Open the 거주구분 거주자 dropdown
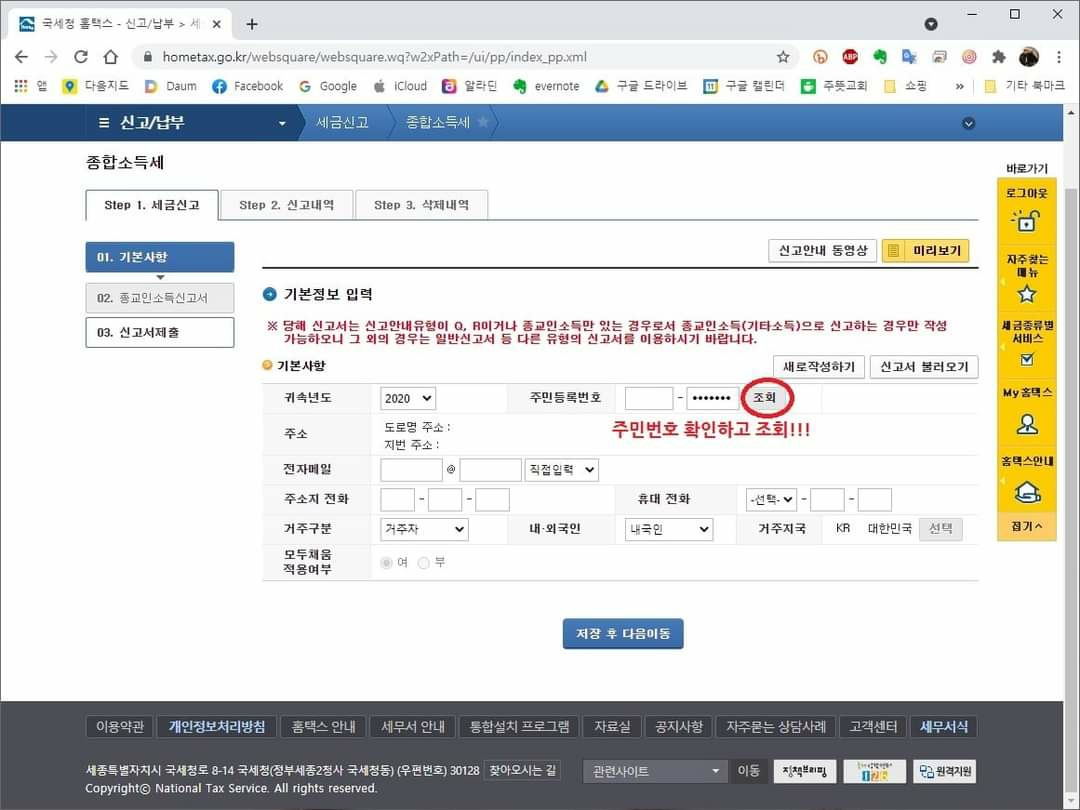The height and width of the screenshot is (810, 1080). click(x=424, y=529)
